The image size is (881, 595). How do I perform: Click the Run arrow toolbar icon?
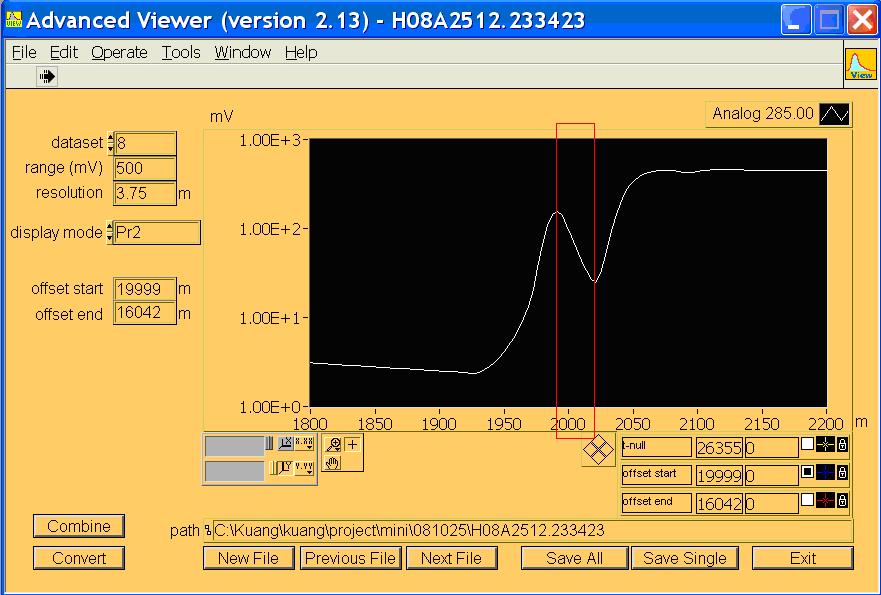point(47,76)
